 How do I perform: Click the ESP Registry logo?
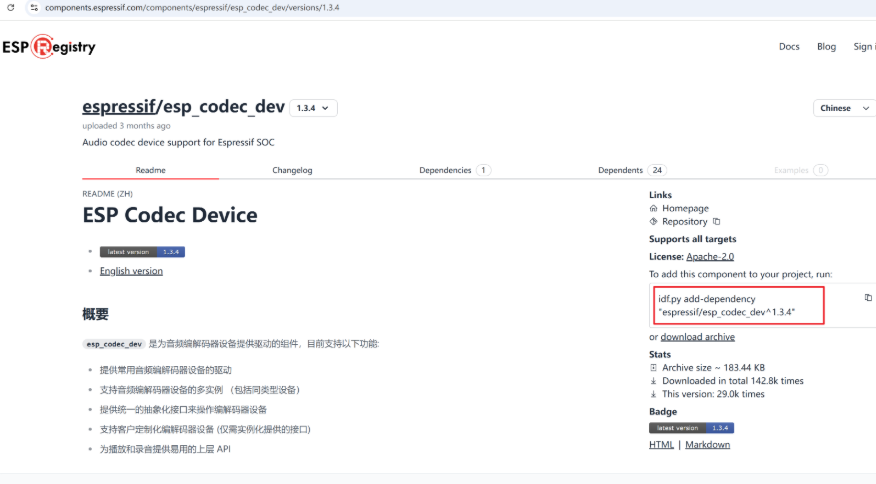[49, 47]
